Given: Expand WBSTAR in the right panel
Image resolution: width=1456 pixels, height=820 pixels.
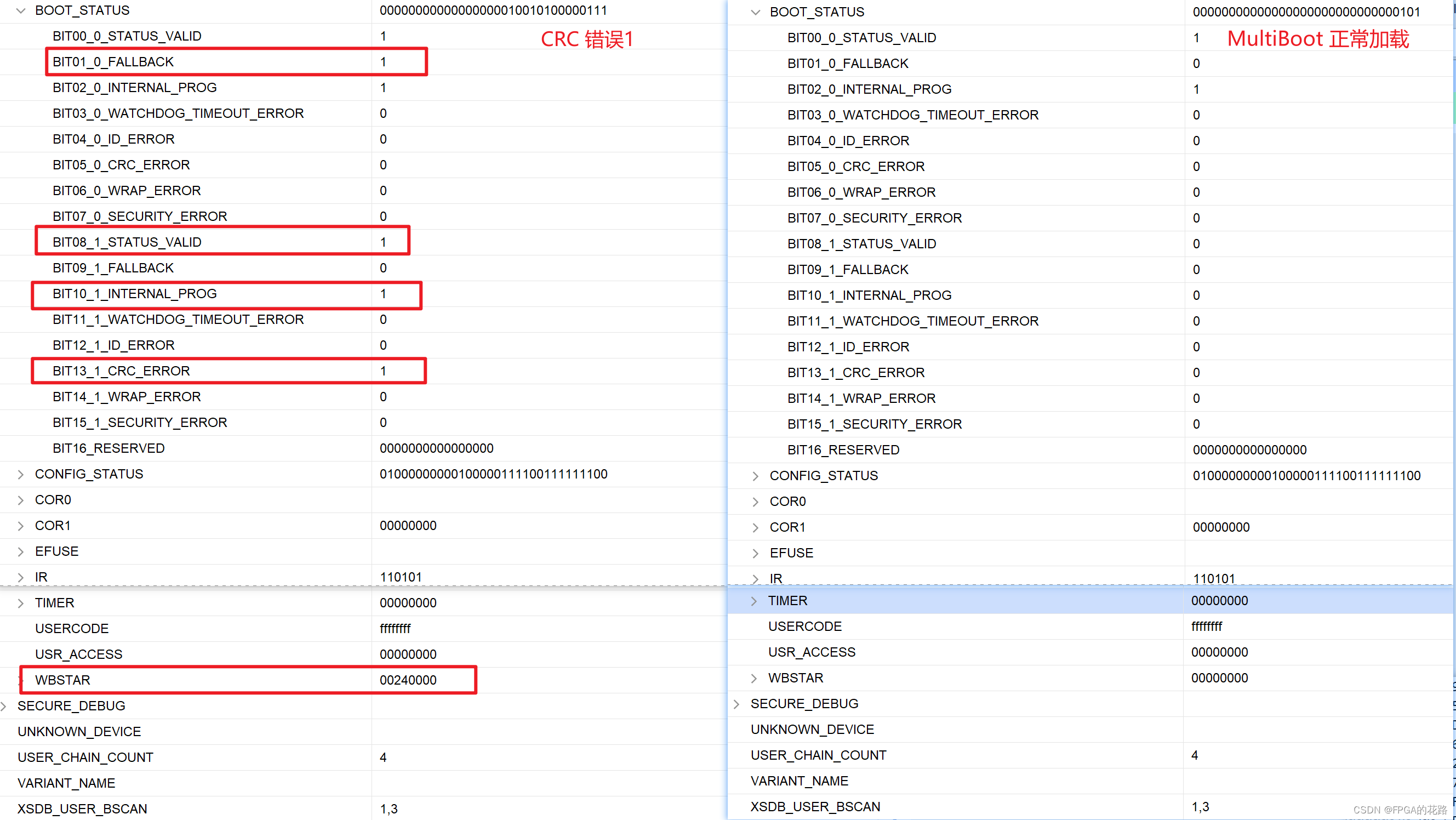Looking at the screenshot, I should [753, 678].
